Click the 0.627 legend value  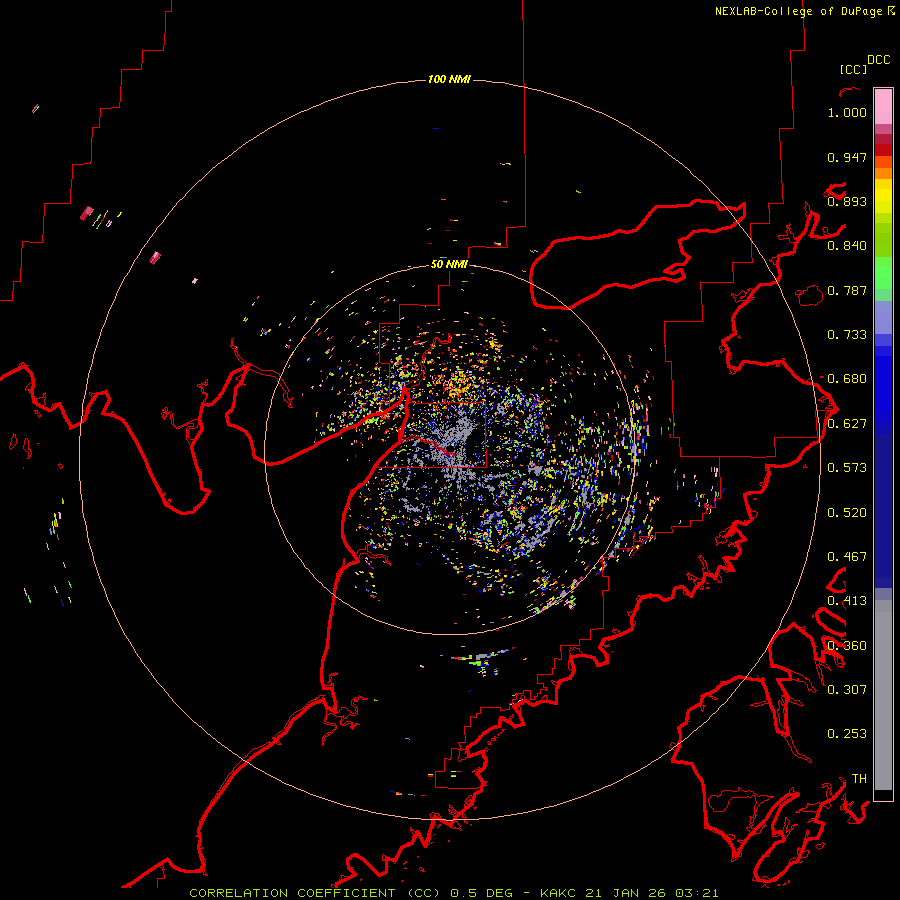coord(847,424)
